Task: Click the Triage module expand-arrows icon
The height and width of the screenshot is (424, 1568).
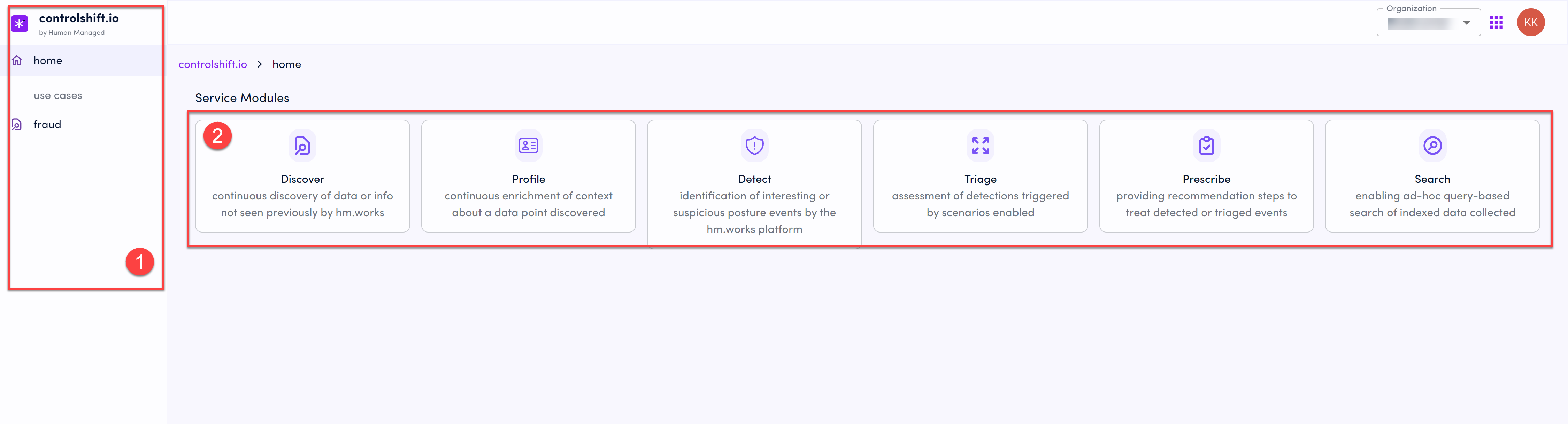Action: click(980, 146)
